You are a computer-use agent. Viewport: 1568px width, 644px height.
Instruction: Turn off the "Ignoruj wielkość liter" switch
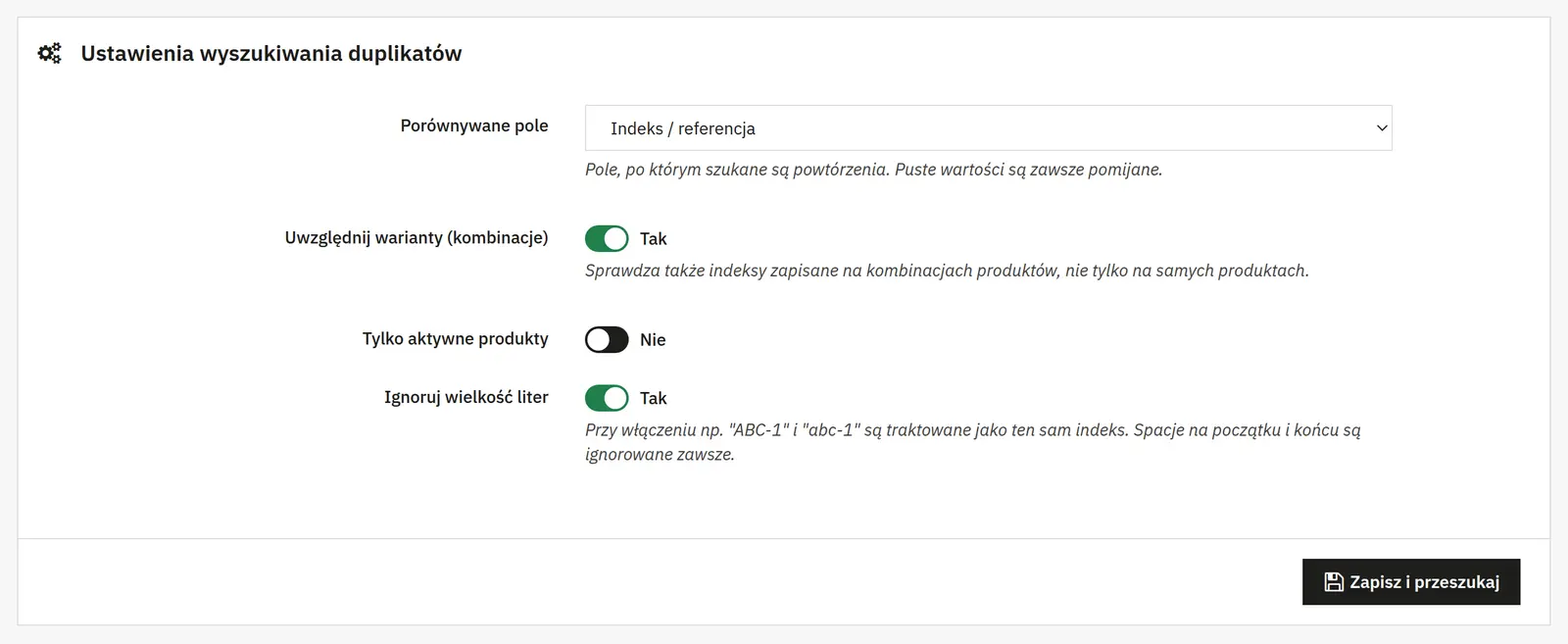click(x=607, y=398)
